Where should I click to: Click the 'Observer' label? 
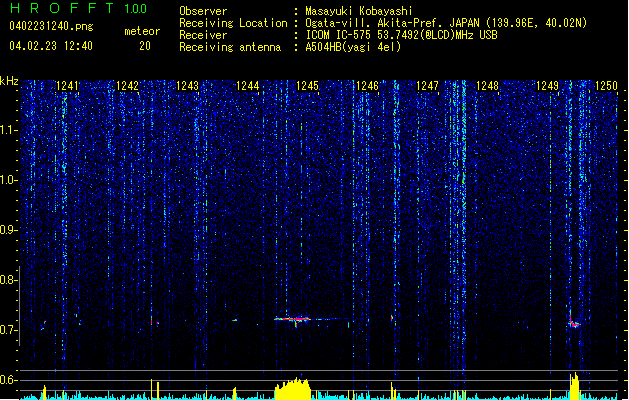(203, 11)
